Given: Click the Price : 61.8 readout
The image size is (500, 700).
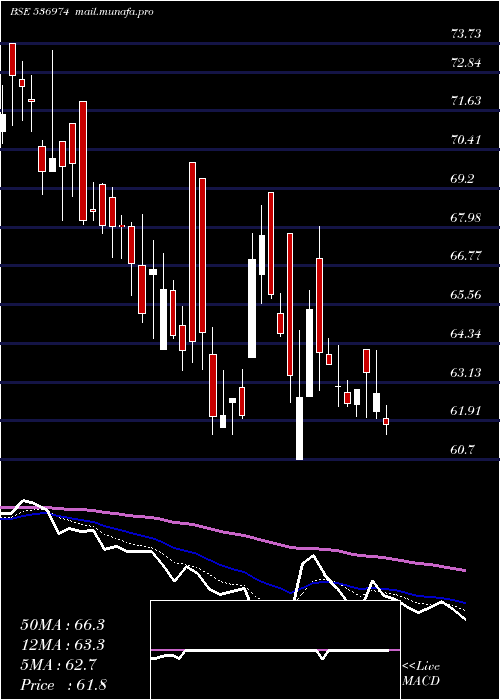Looking at the screenshot, I should [x=63, y=685].
